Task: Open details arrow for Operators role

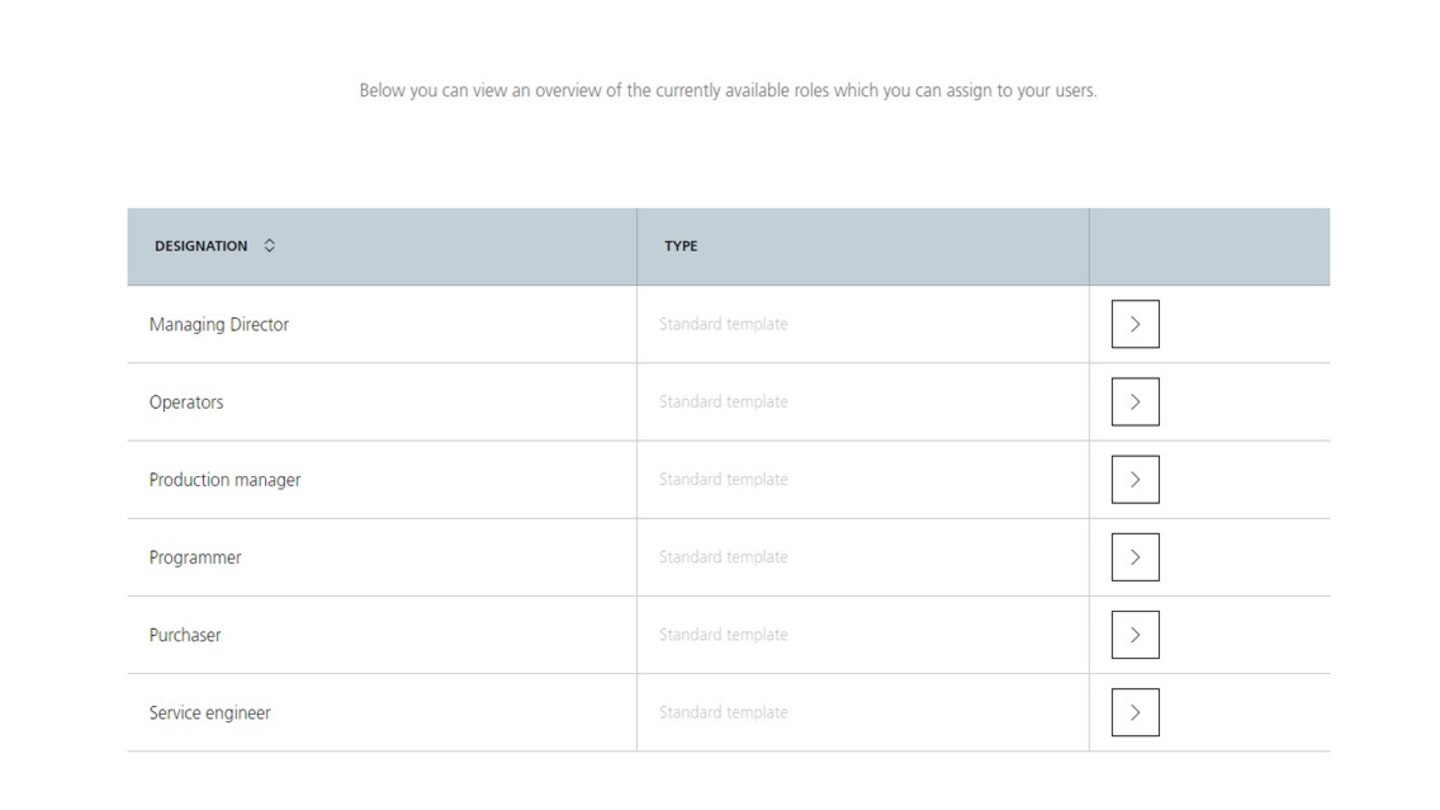Action: [x=1135, y=402]
